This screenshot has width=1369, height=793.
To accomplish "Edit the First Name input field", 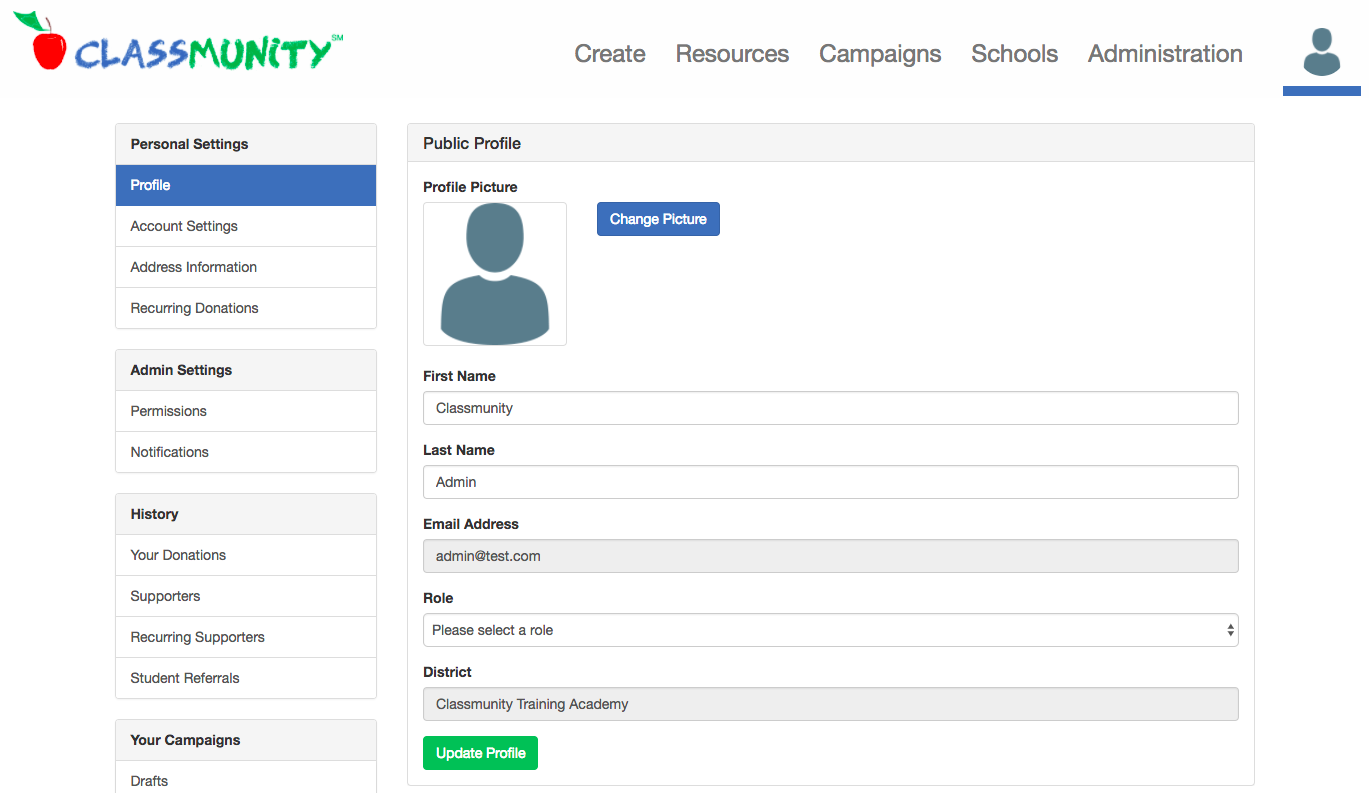I will tap(831, 407).
